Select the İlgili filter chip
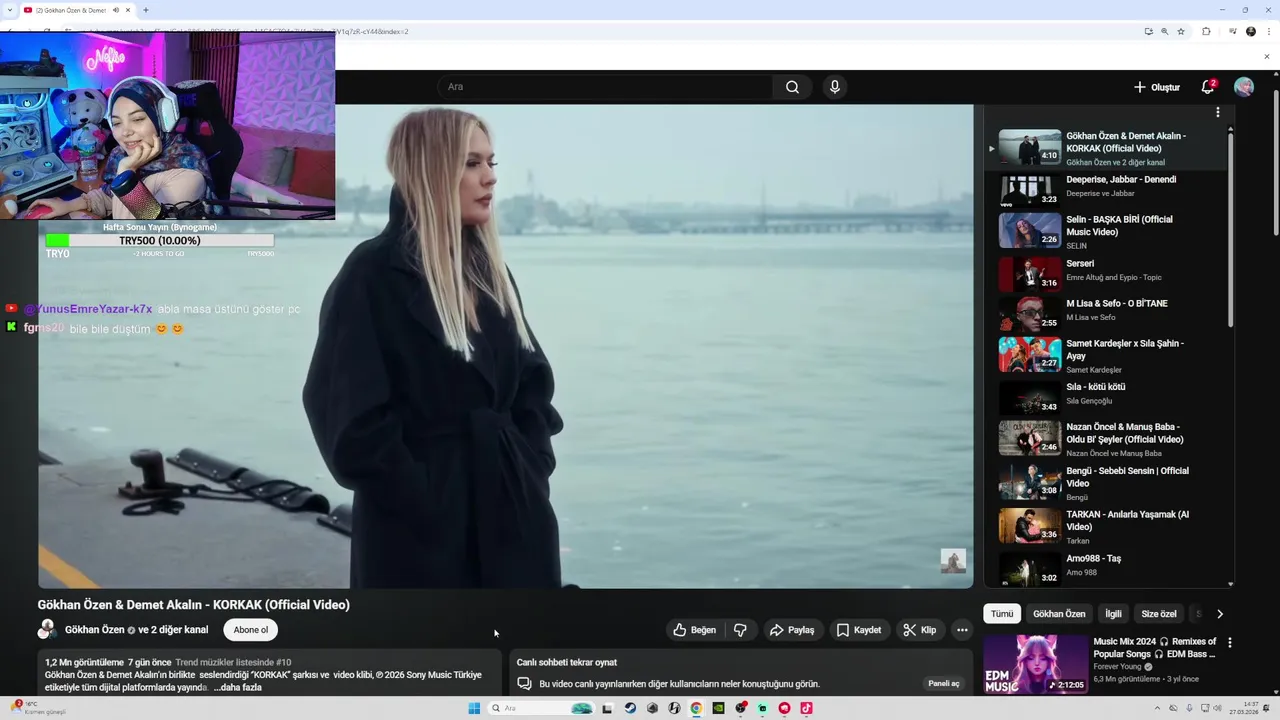Screen dimensions: 1280x720 [x=1113, y=614]
